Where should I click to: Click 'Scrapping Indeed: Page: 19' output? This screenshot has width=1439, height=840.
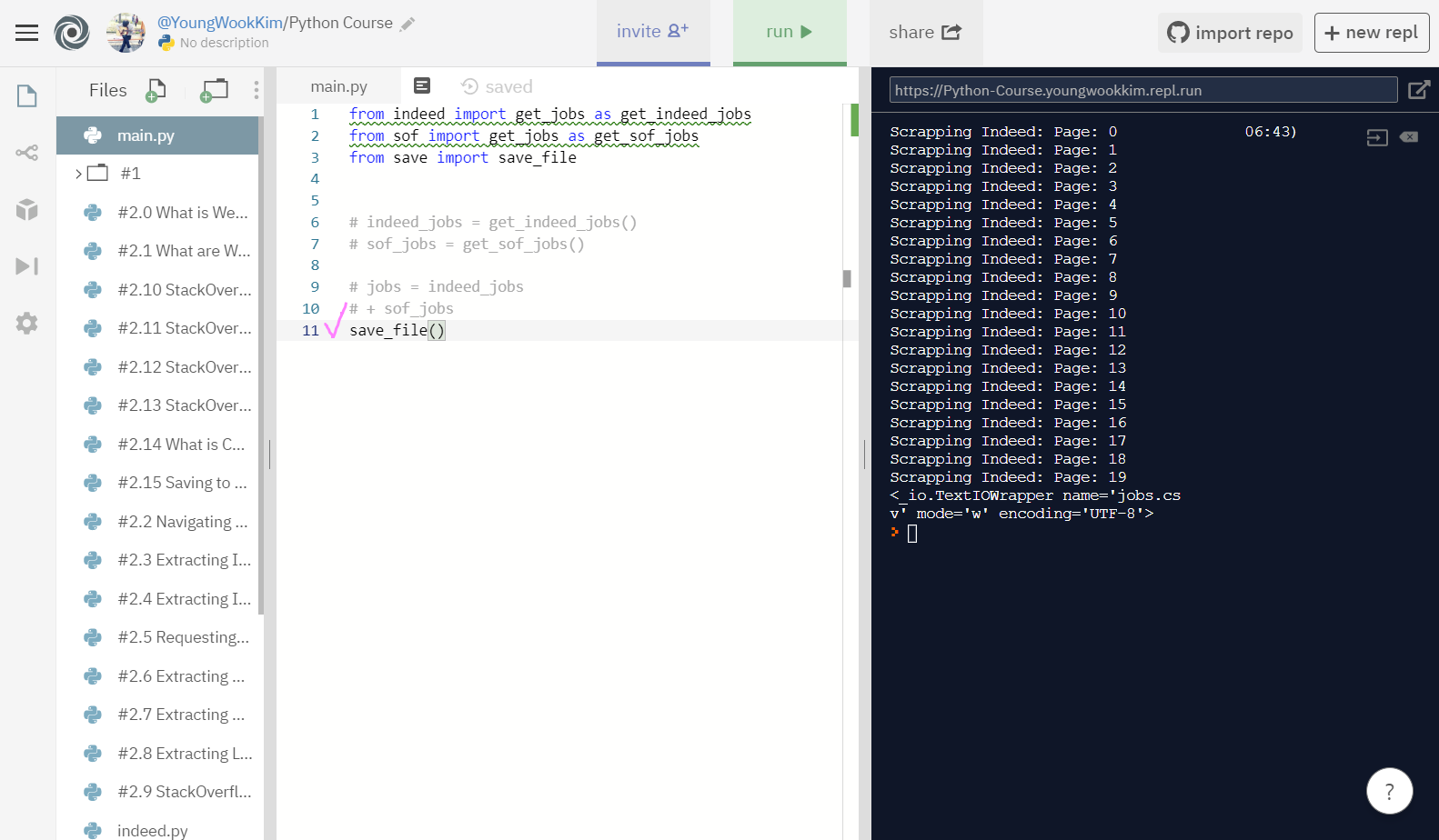[x=1008, y=477]
